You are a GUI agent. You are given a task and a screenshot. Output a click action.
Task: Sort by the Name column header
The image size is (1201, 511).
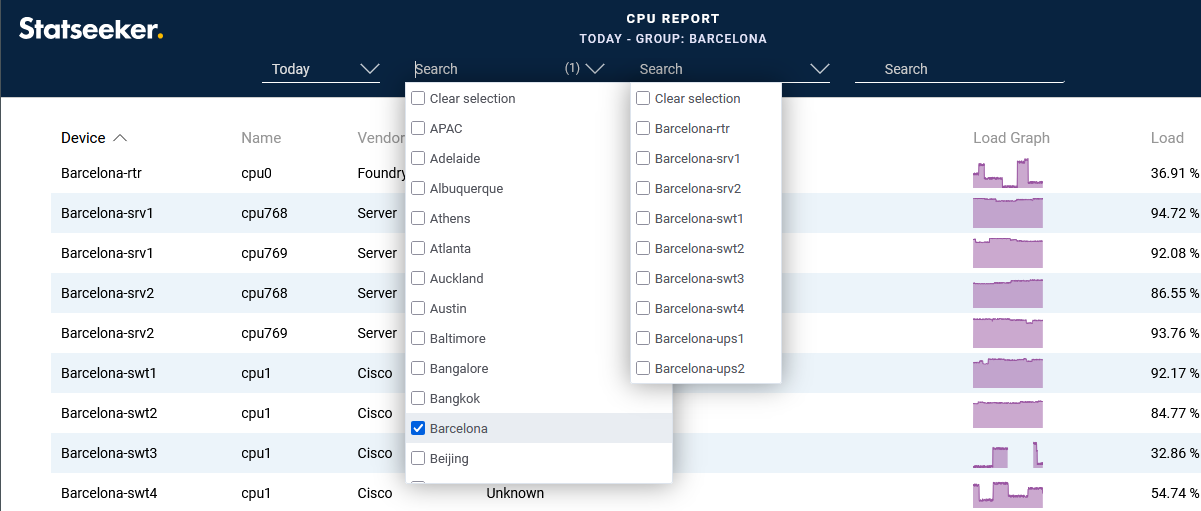tap(261, 138)
